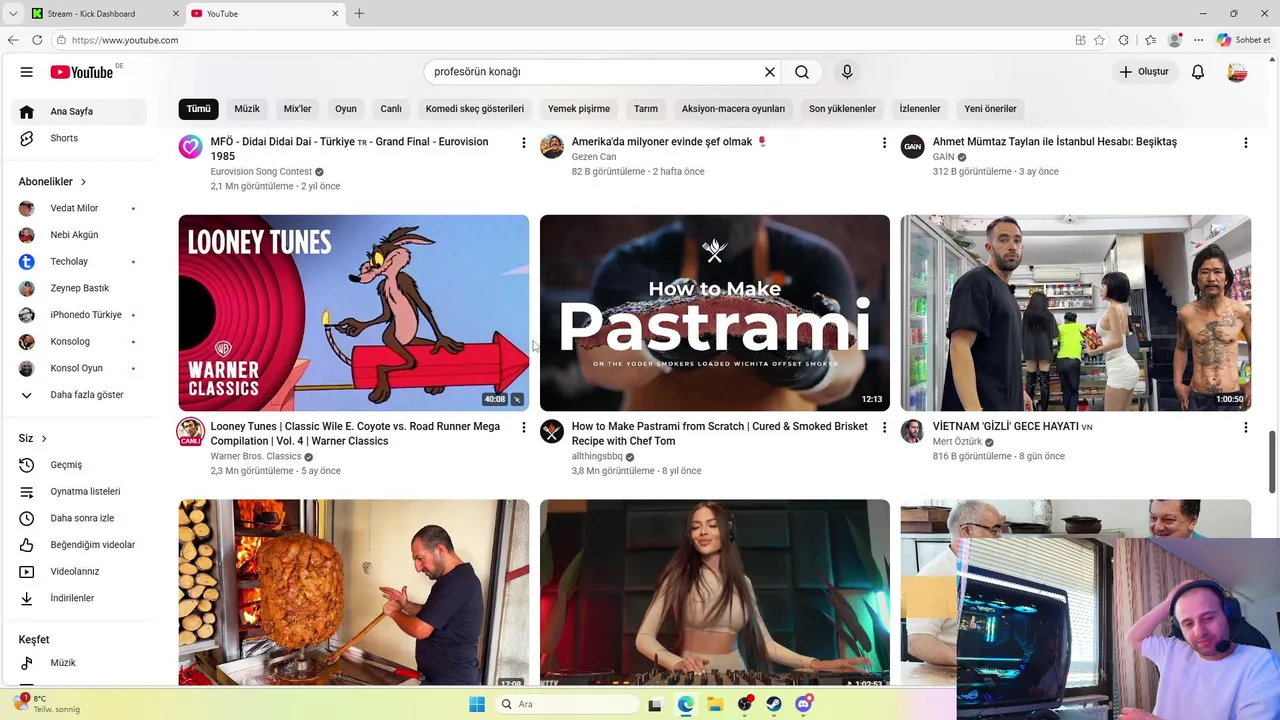Image resolution: width=1280 pixels, height=720 pixels.
Task: Open the account avatar menu
Action: [1237, 72]
